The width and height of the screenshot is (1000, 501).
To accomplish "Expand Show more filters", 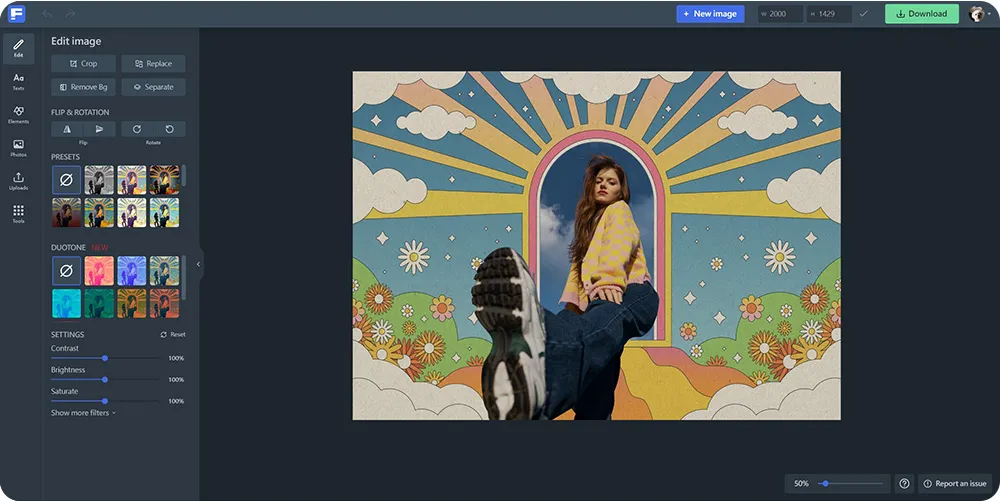I will coord(84,413).
